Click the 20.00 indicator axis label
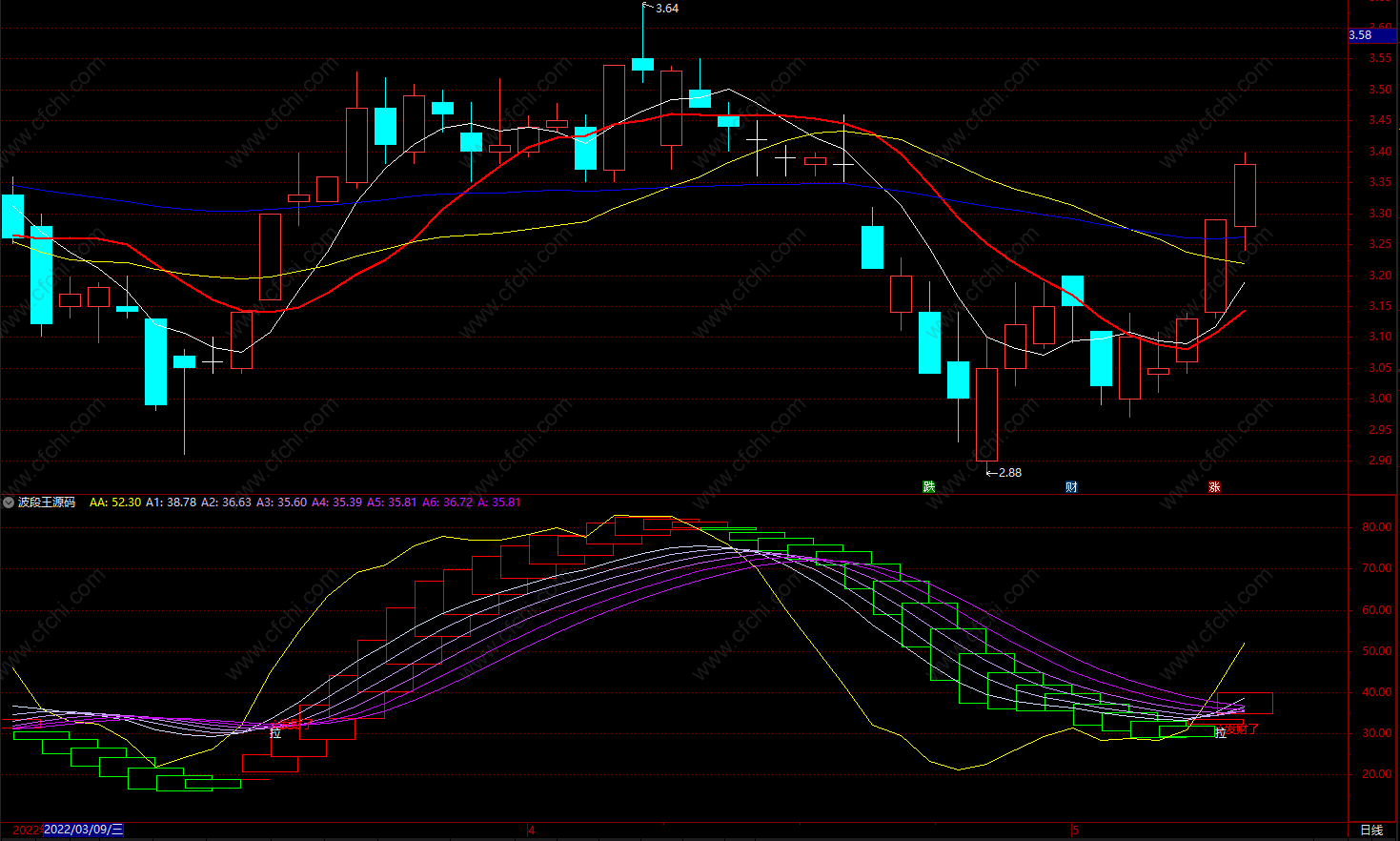This screenshot has width=1400, height=841. tap(1376, 774)
